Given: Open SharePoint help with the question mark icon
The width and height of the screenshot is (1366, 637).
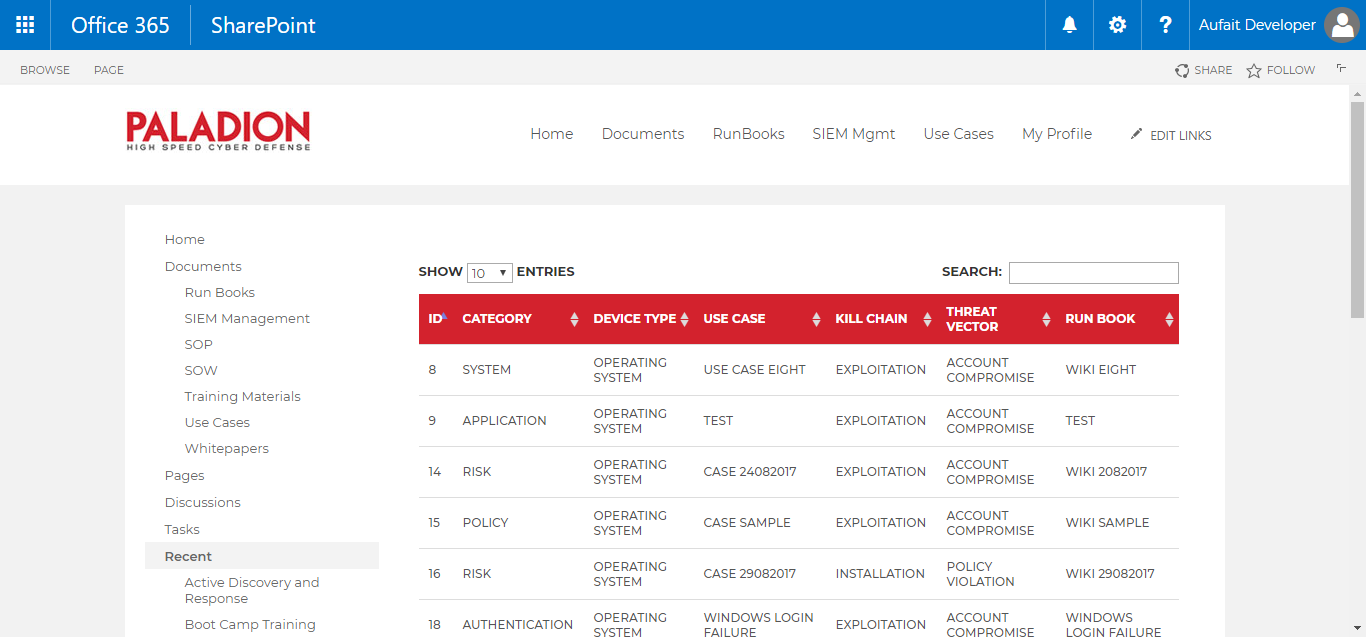Looking at the screenshot, I should pos(1165,24).
